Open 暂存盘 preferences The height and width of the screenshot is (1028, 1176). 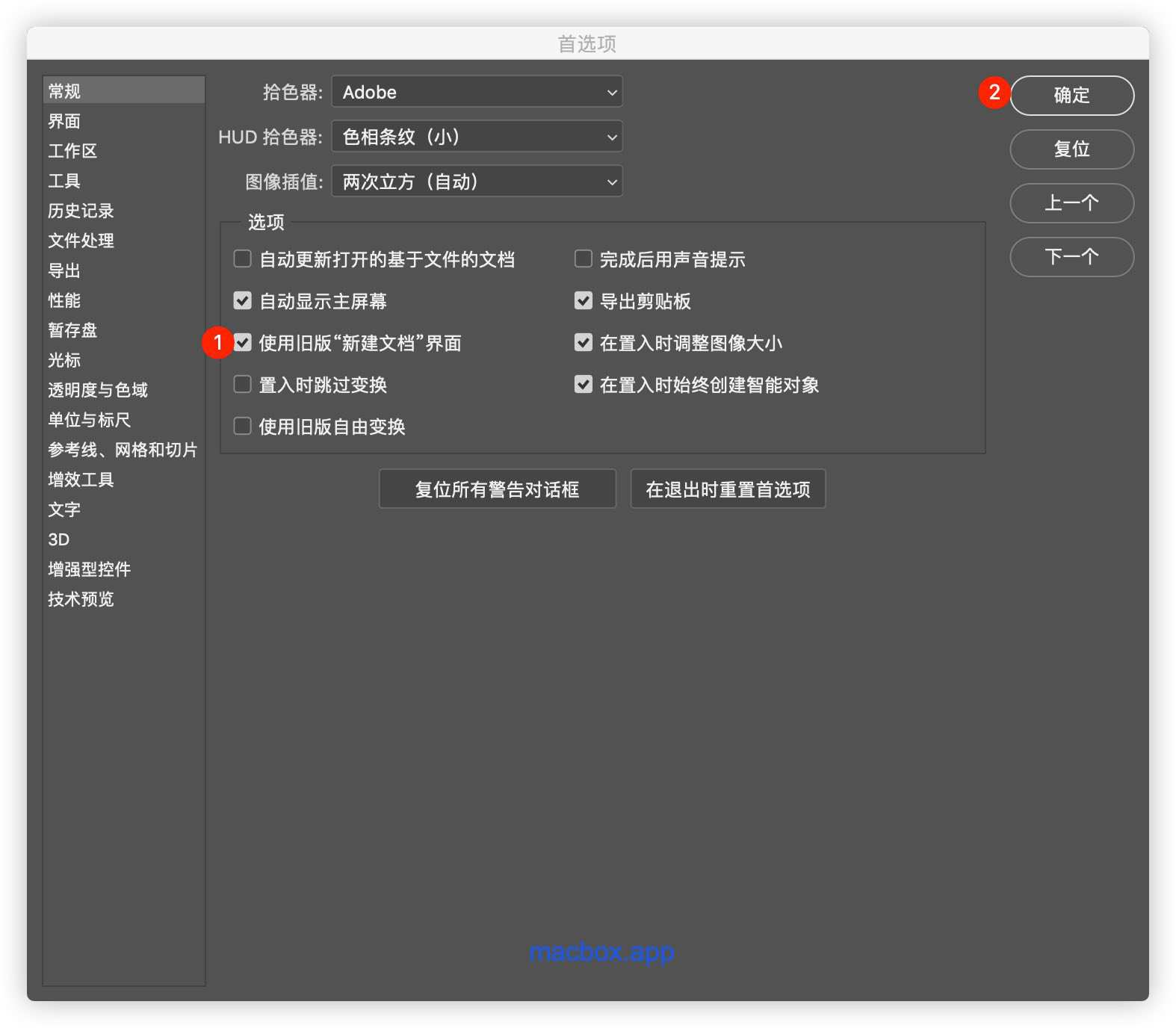(x=124, y=330)
